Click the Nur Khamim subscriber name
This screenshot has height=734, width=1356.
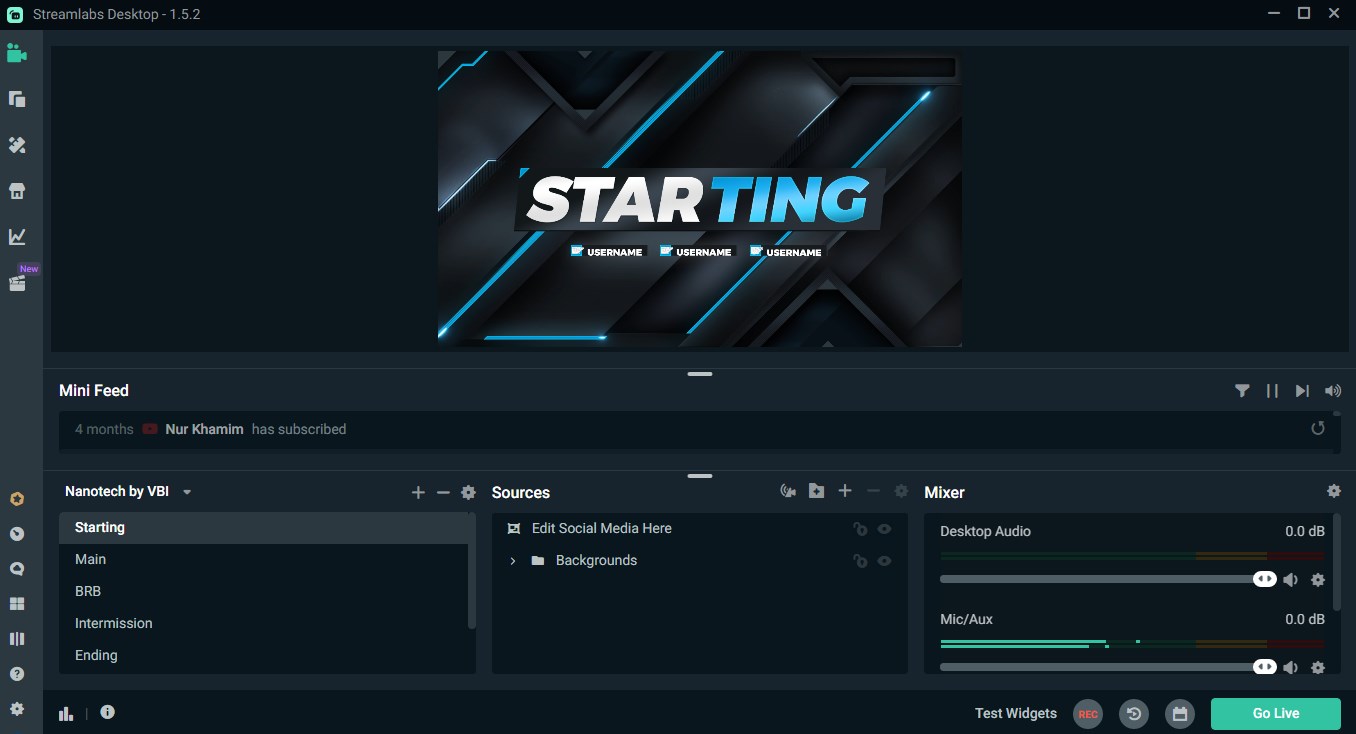pyautogui.click(x=204, y=429)
